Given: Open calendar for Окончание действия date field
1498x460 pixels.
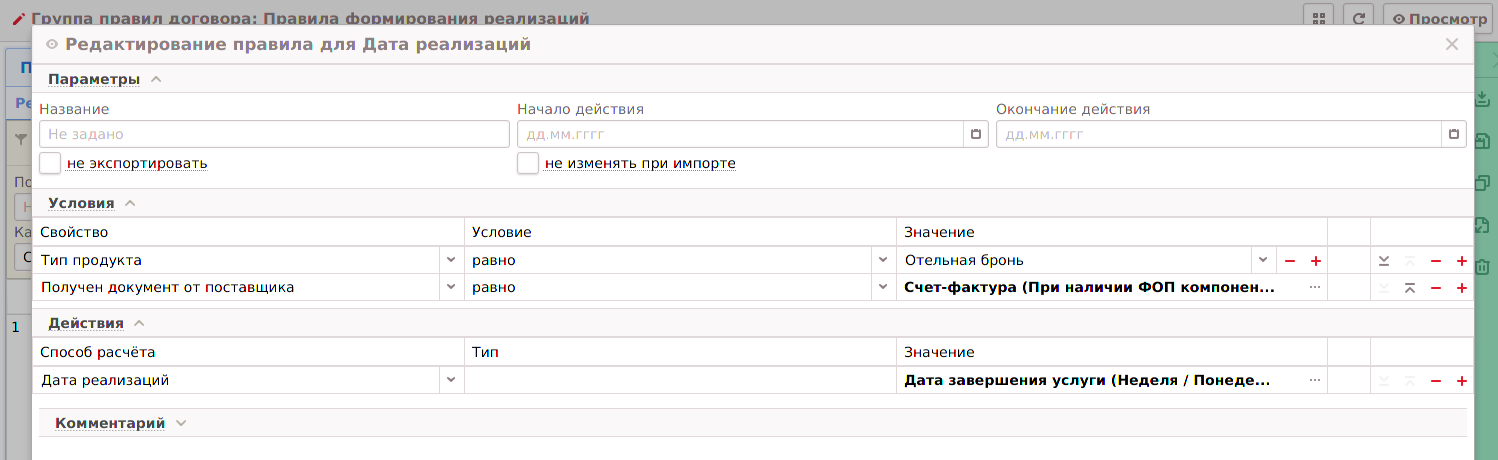Looking at the screenshot, I should point(1454,135).
